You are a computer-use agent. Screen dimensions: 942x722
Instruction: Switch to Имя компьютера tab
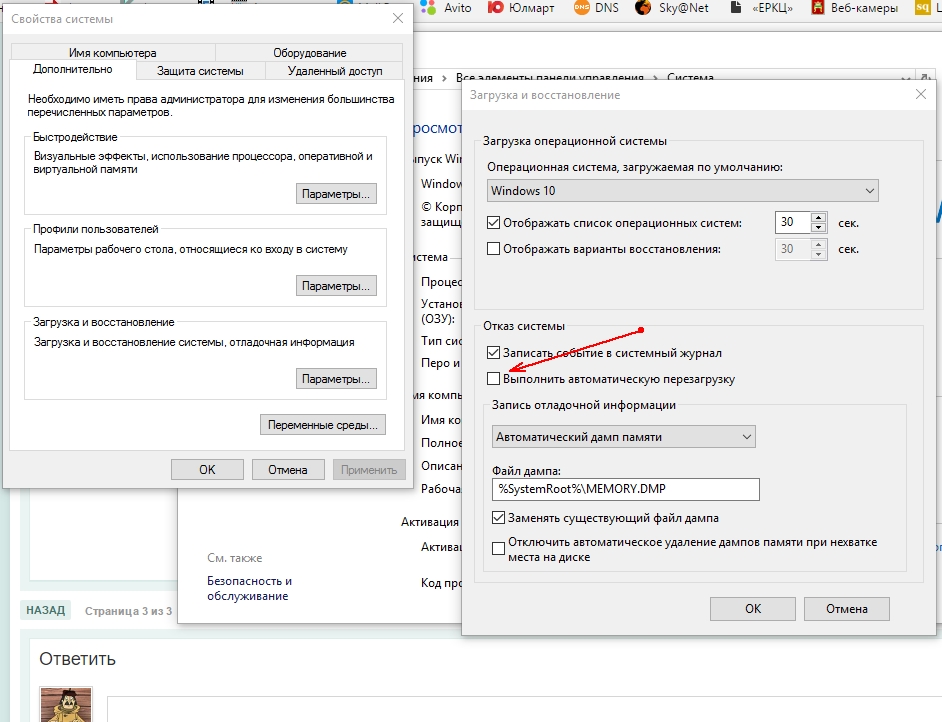click(113, 53)
